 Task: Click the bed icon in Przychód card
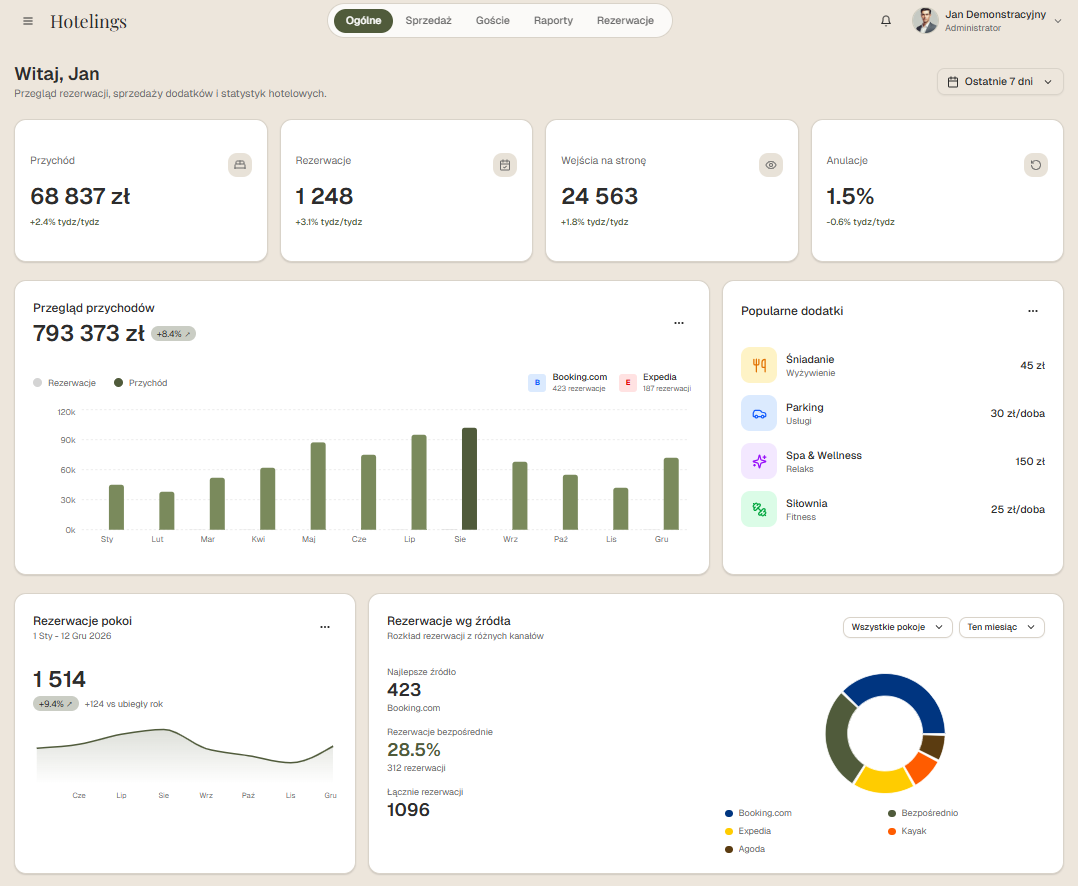pos(239,165)
